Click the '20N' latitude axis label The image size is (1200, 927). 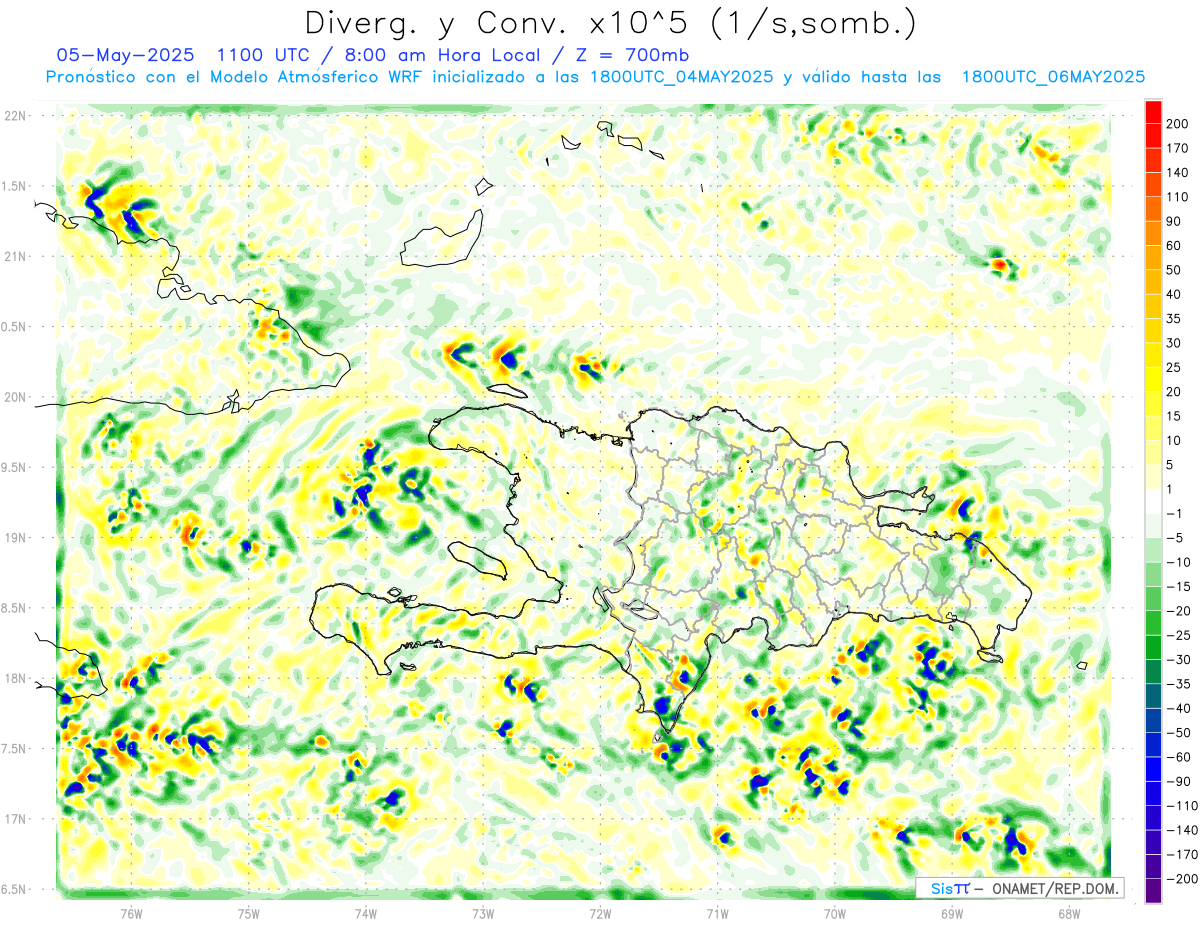point(15,397)
